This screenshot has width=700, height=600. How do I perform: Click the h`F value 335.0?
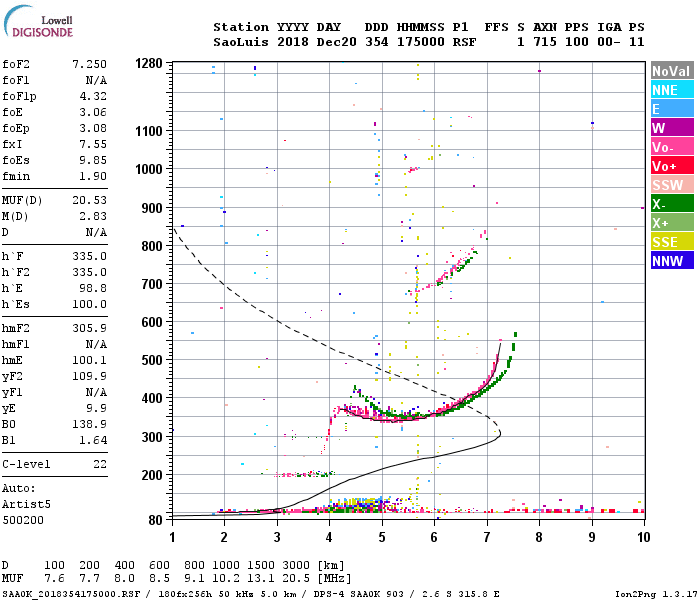point(89,257)
